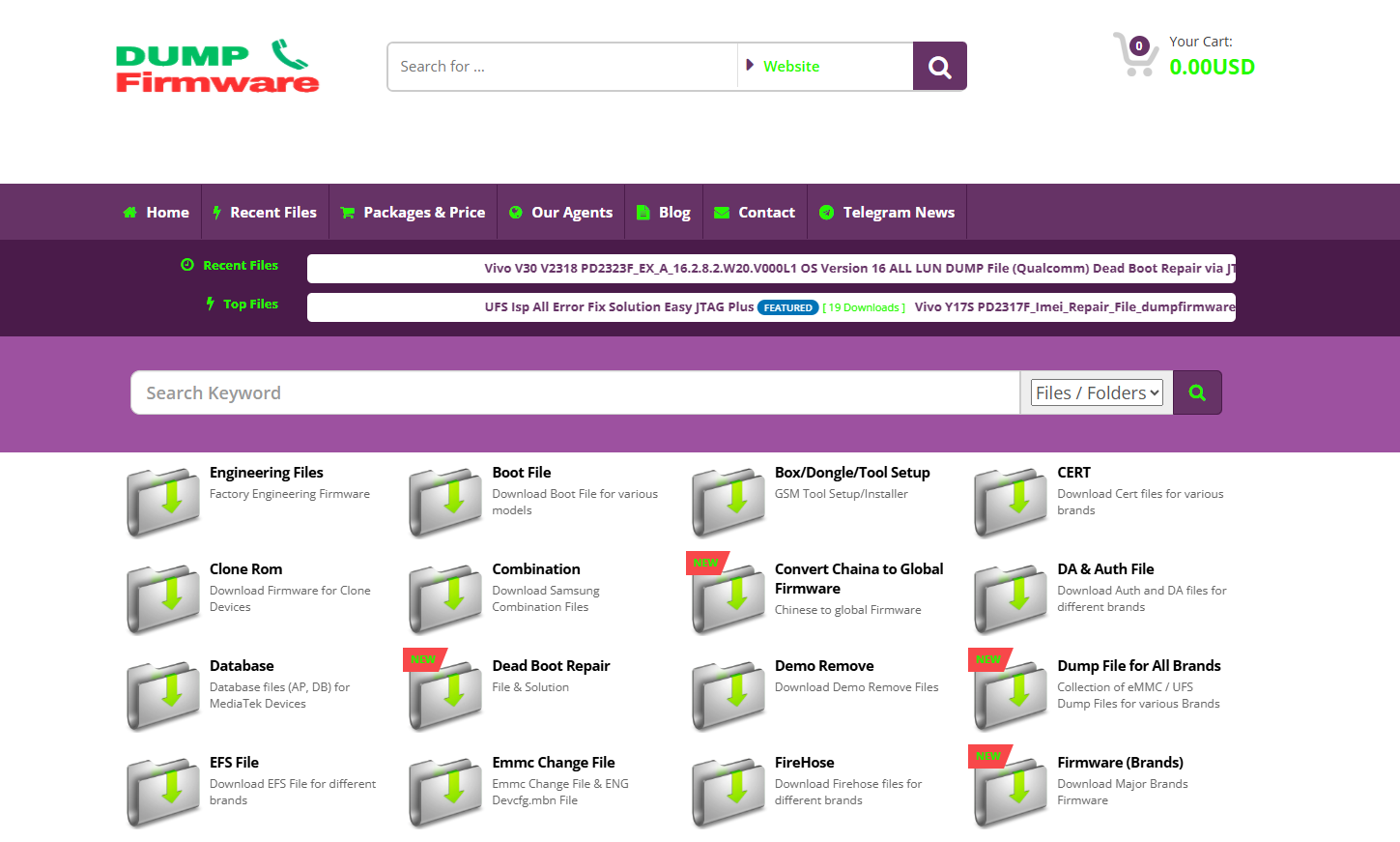The height and width of the screenshot is (842, 1400).
Task: Click the Top Files ticker label
Action: (x=243, y=304)
